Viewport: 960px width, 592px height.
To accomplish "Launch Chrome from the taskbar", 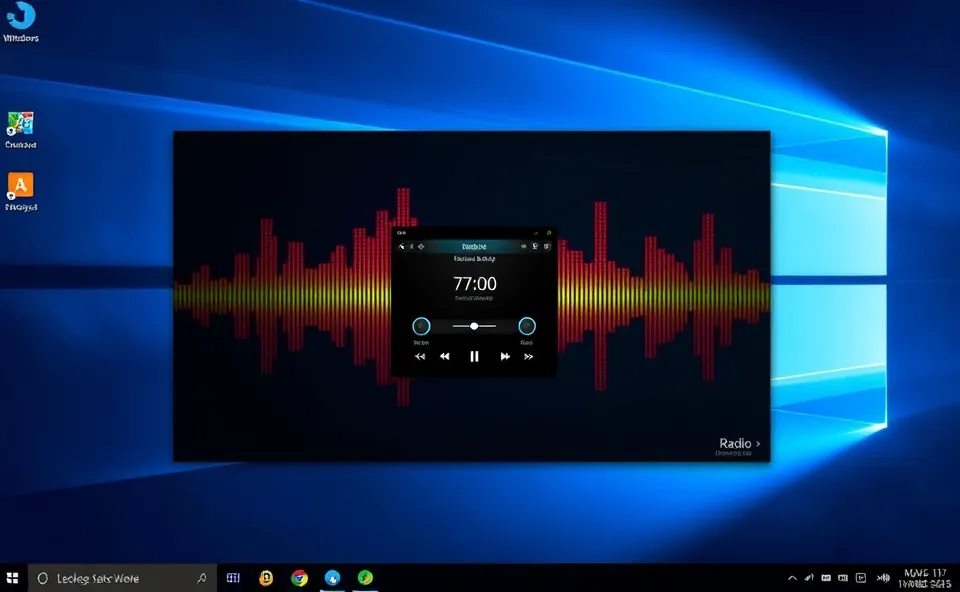I will 299,578.
